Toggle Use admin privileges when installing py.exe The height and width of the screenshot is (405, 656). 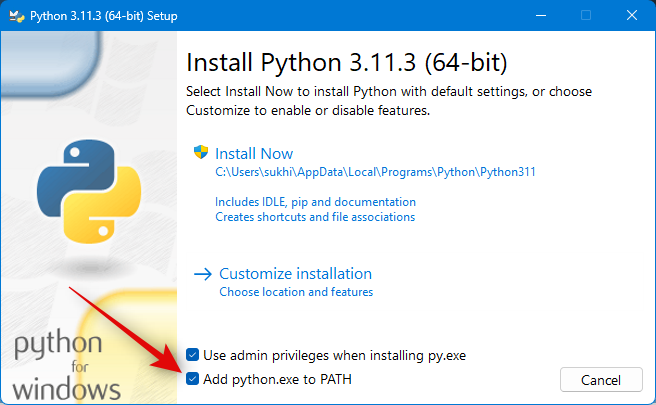click(x=192, y=355)
